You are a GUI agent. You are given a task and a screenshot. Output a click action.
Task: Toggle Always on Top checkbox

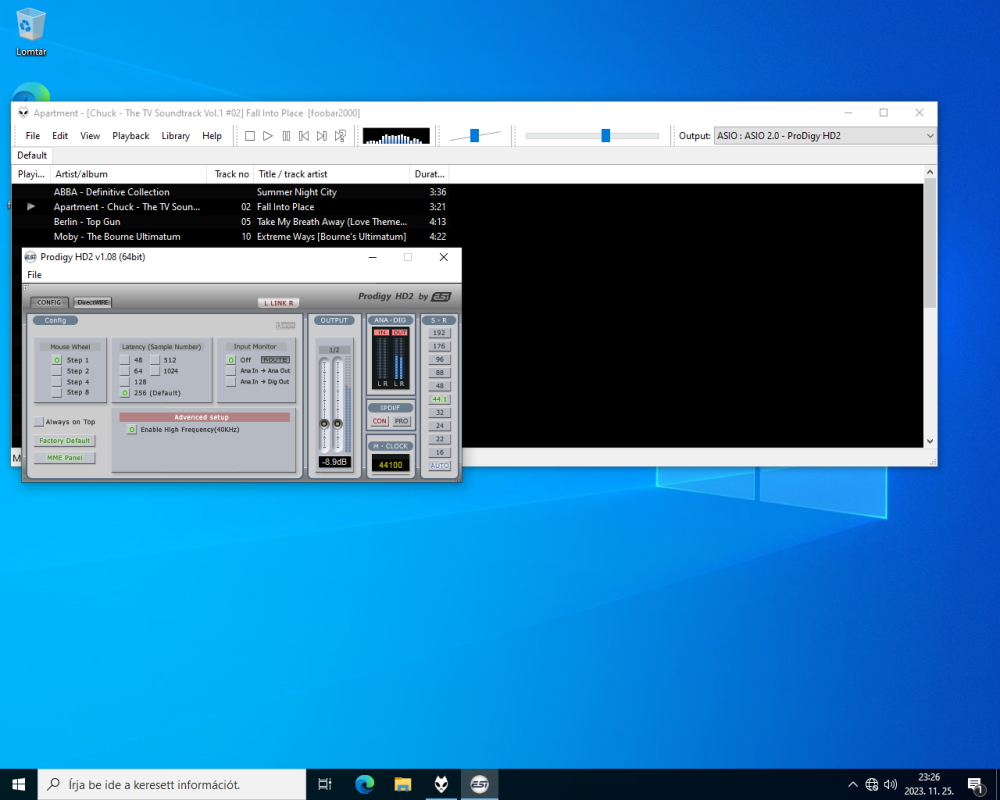pyautogui.click(x=39, y=422)
